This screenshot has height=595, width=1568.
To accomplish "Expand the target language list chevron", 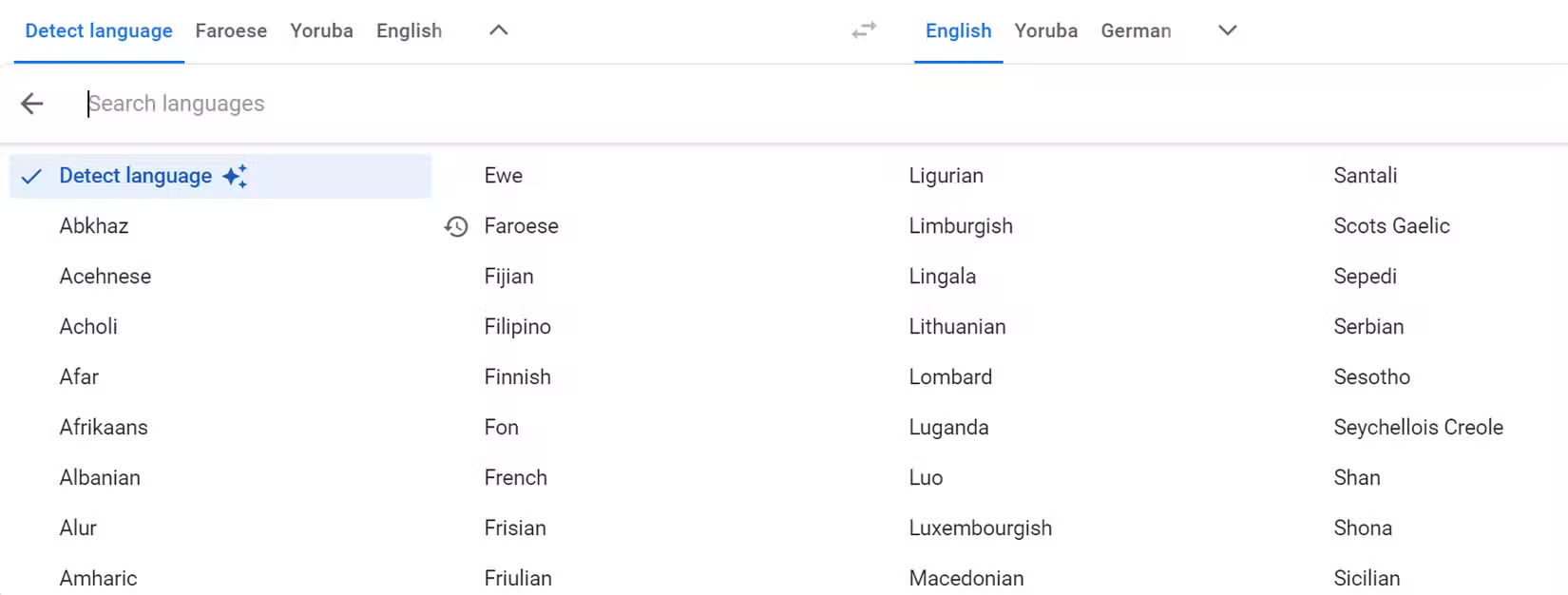I will [x=1227, y=30].
